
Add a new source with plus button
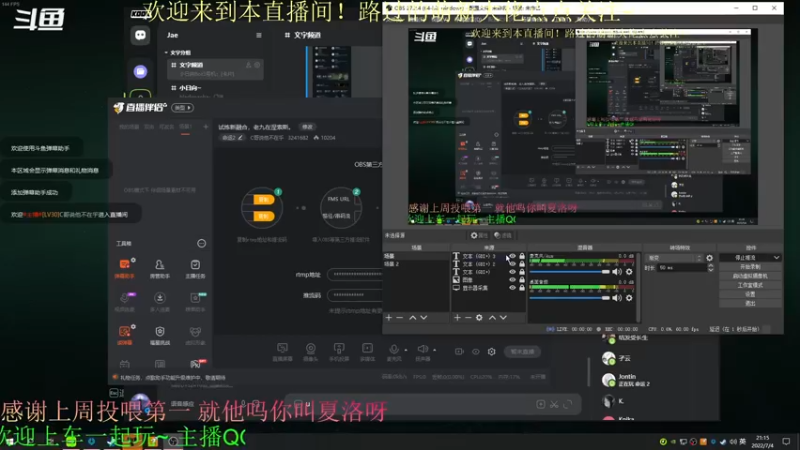coord(457,317)
